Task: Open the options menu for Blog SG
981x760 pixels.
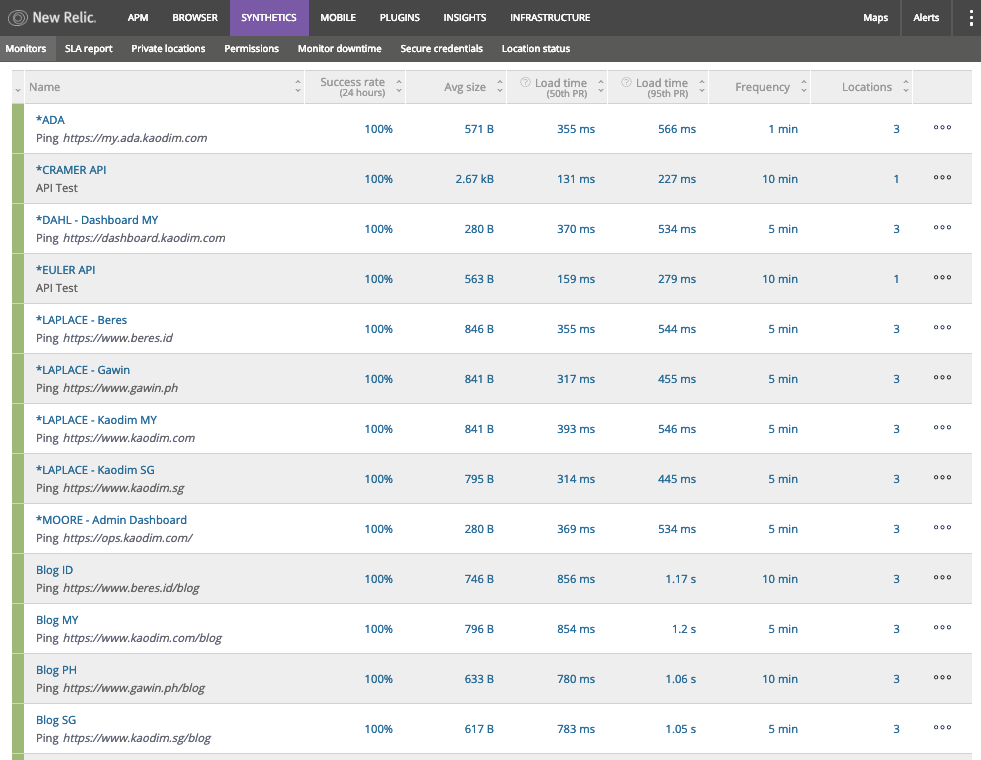Action: tap(942, 728)
